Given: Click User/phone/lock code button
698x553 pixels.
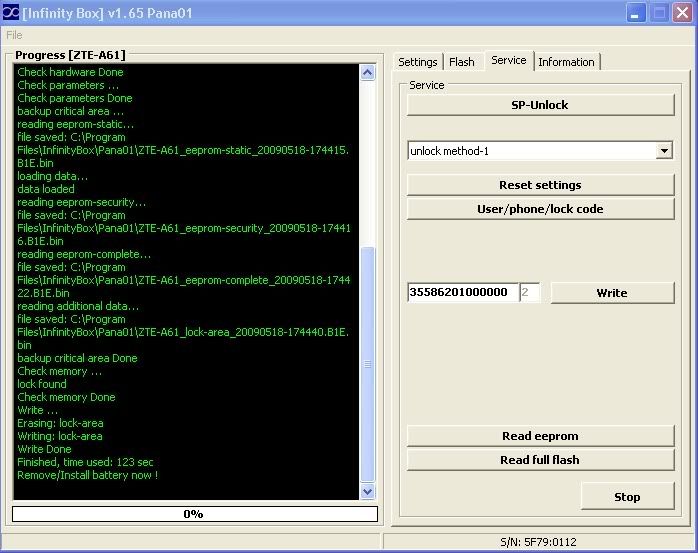Looking at the screenshot, I should pyautogui.click(x=540, y=209).
